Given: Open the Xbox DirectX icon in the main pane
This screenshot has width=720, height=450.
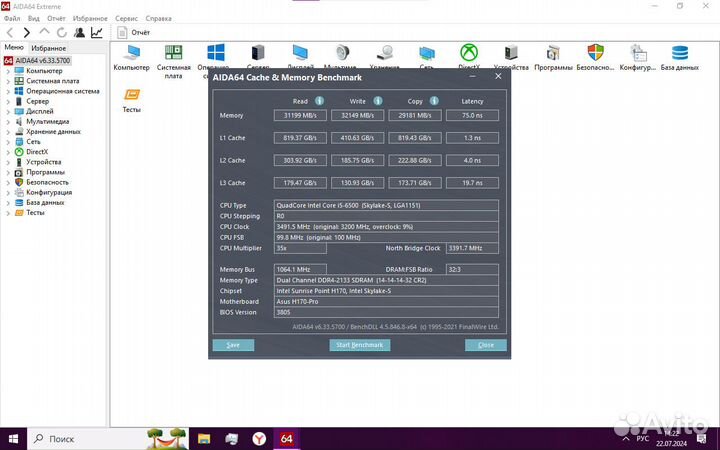Looking at the screenshot, I should pyautogui.click(x=469, y=53).
